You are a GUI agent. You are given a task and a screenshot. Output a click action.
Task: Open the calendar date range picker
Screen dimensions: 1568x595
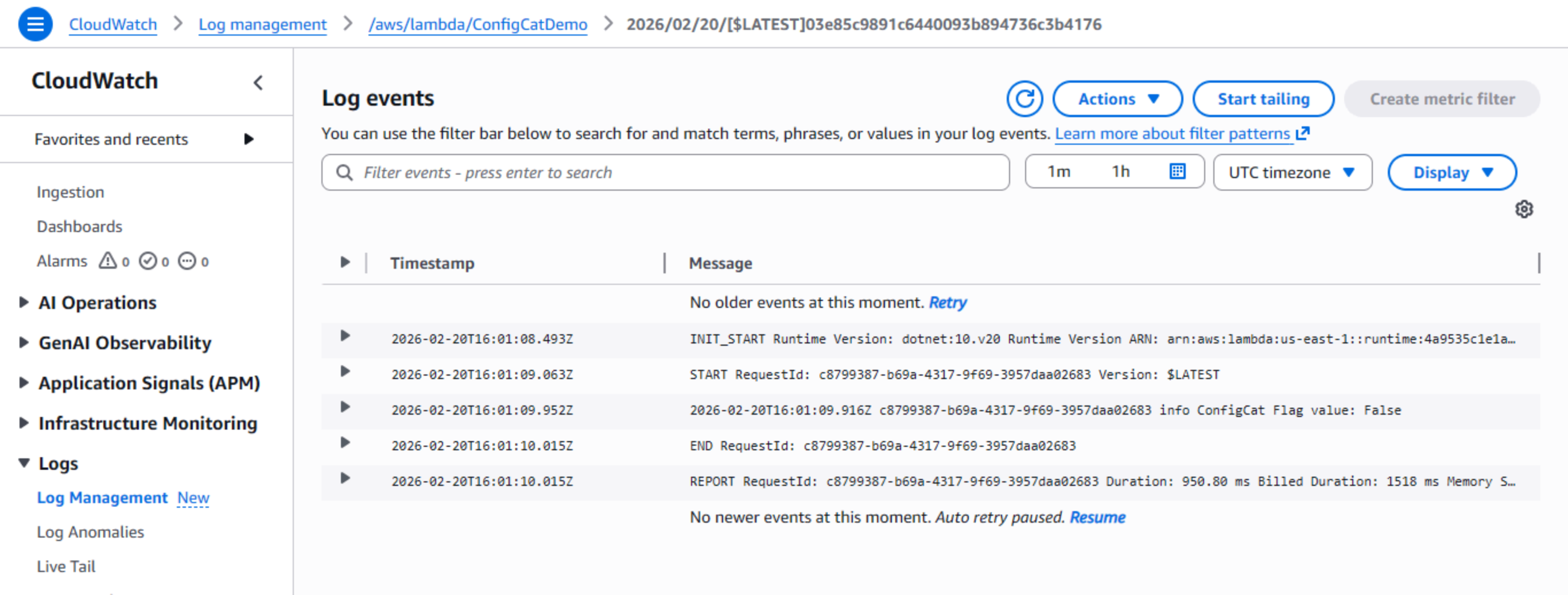(x=1177, y=172)
